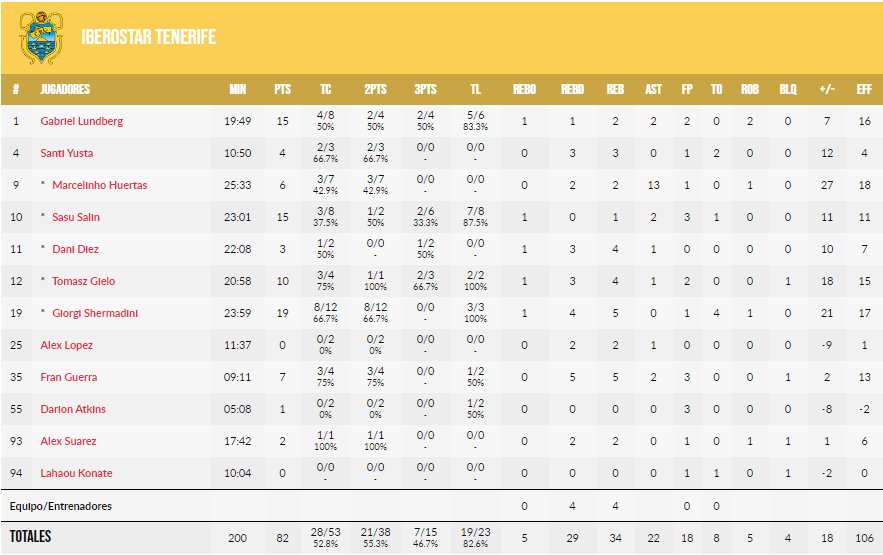This screenshot has width=883, height=555.
Task: Click the PTS column header
Action: (x=282, y=89)
